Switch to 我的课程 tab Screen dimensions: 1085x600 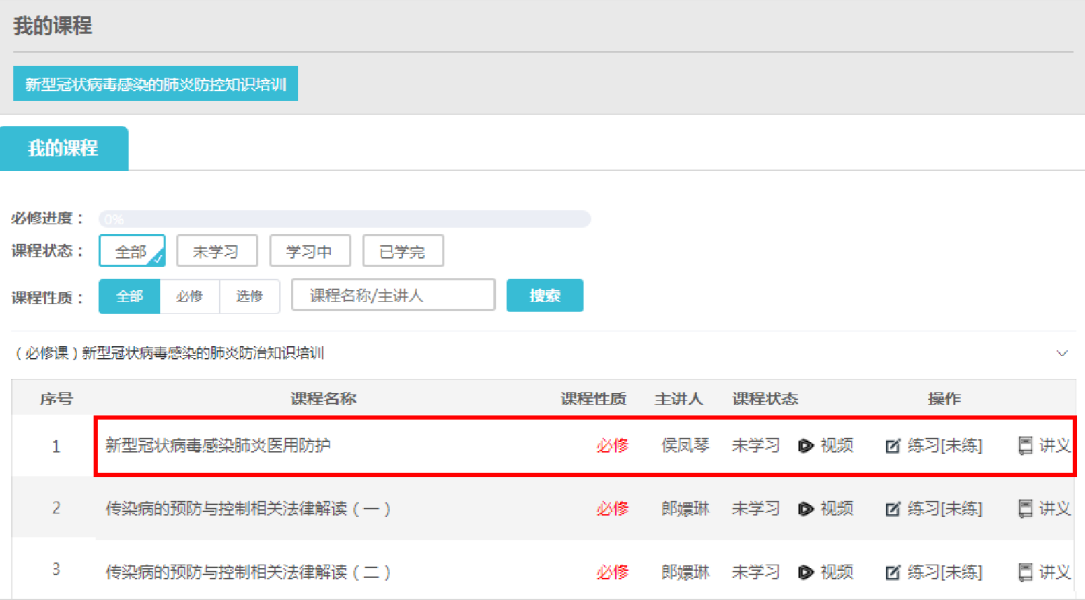click(63, 148)
